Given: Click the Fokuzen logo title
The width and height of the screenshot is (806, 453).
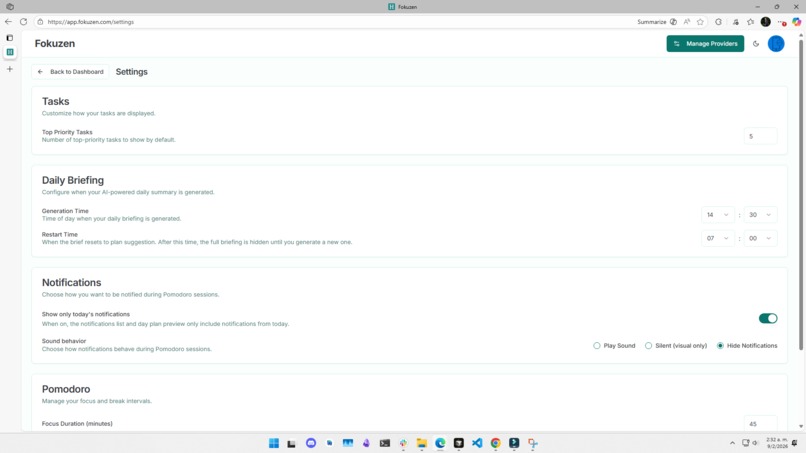Looking at the screenshot, I should 55,44.
